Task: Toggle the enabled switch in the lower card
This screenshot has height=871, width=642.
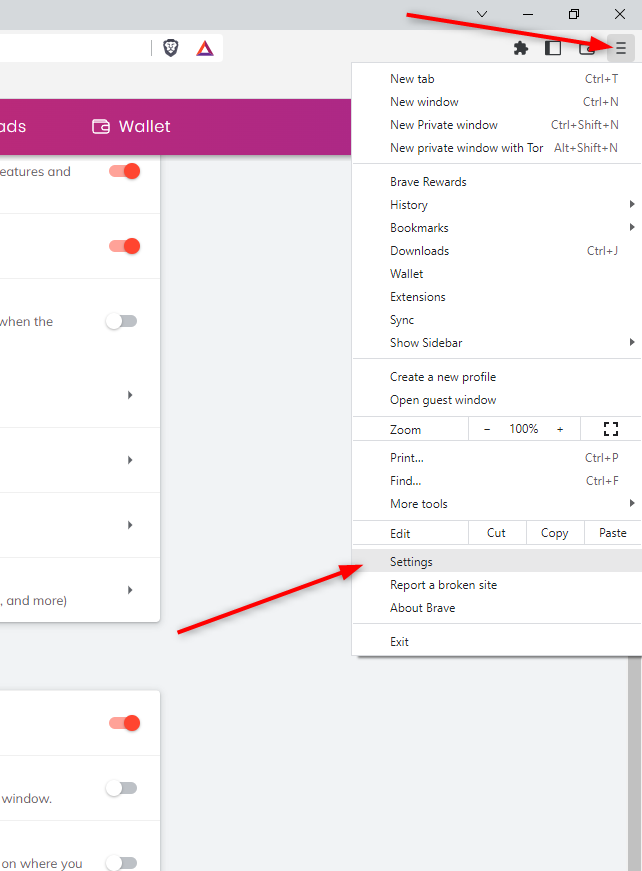Action: (x=124, y=723)
